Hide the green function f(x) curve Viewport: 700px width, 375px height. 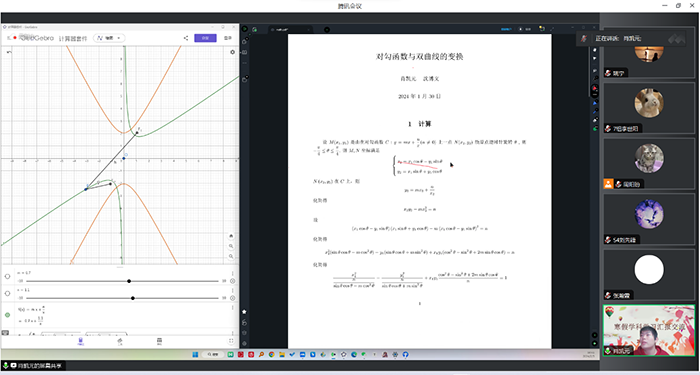7,315
